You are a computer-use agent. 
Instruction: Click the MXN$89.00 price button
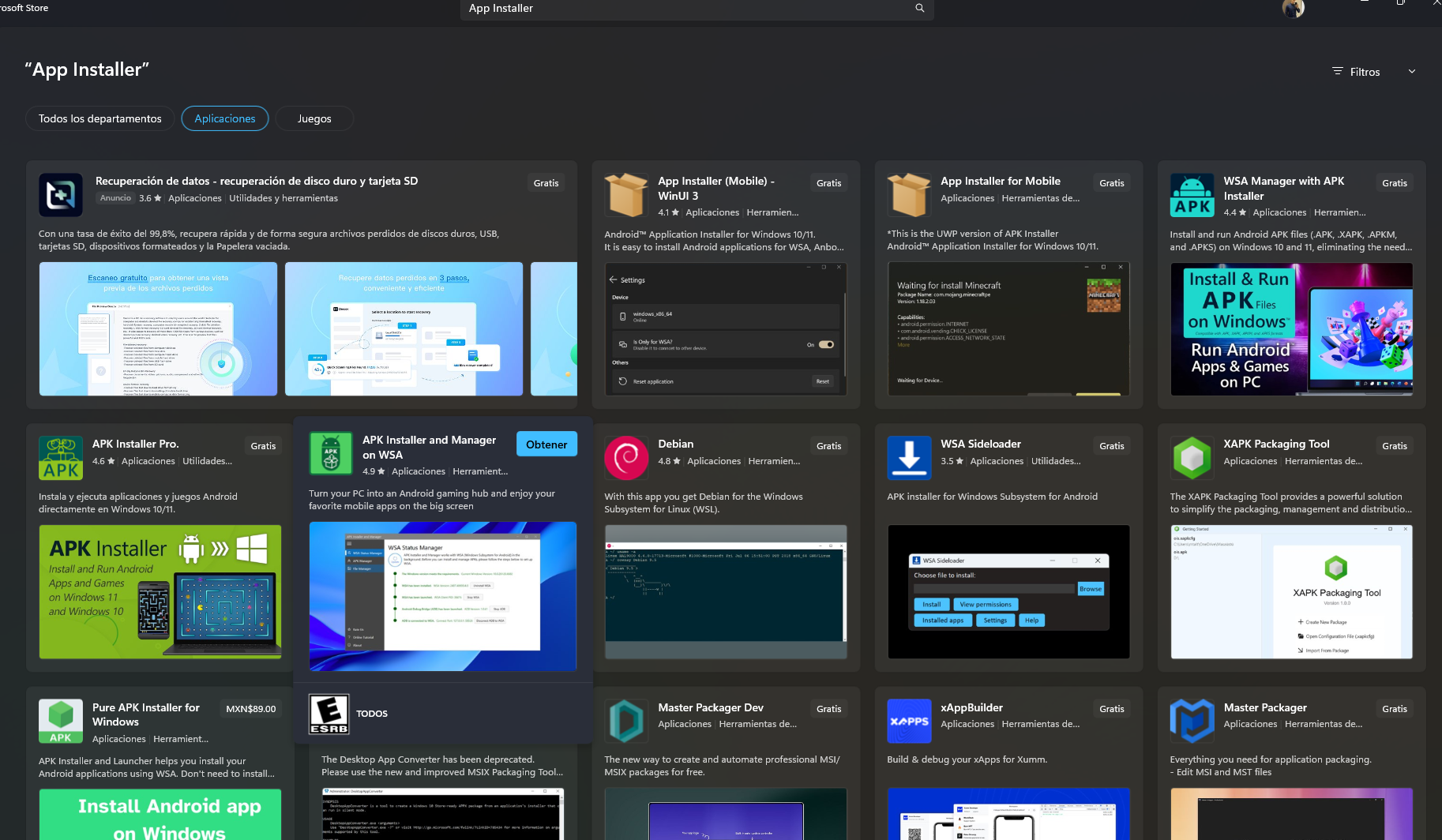pos(250,709)
